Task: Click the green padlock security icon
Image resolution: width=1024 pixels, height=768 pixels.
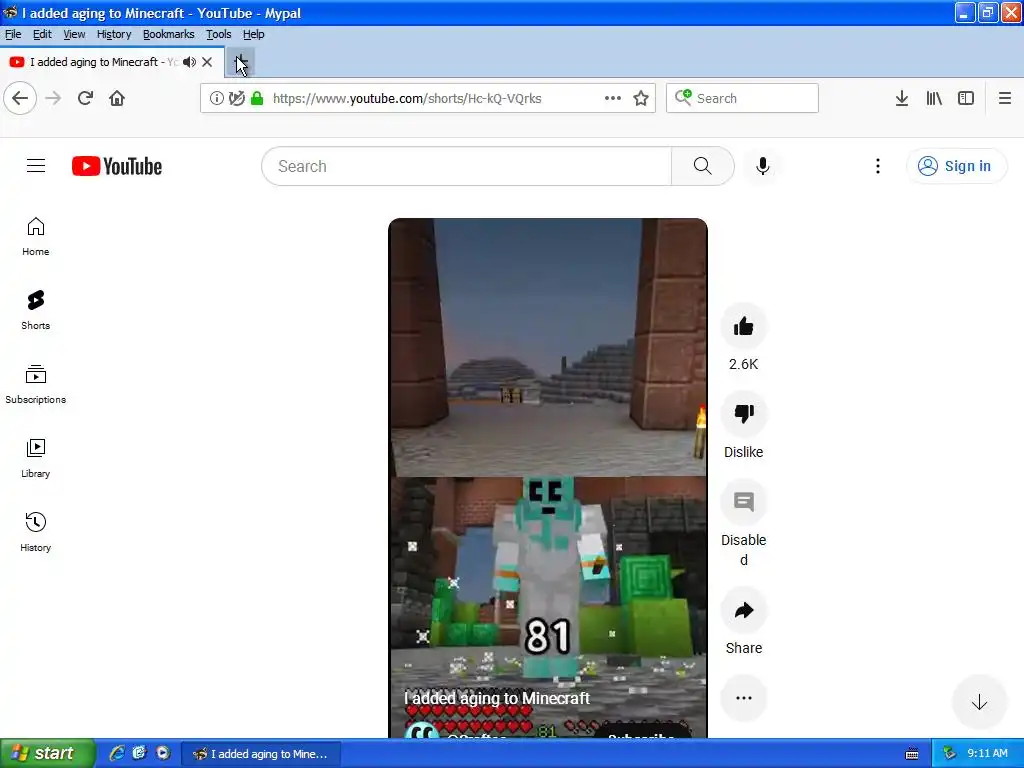Action: click(x=257, y=99)
